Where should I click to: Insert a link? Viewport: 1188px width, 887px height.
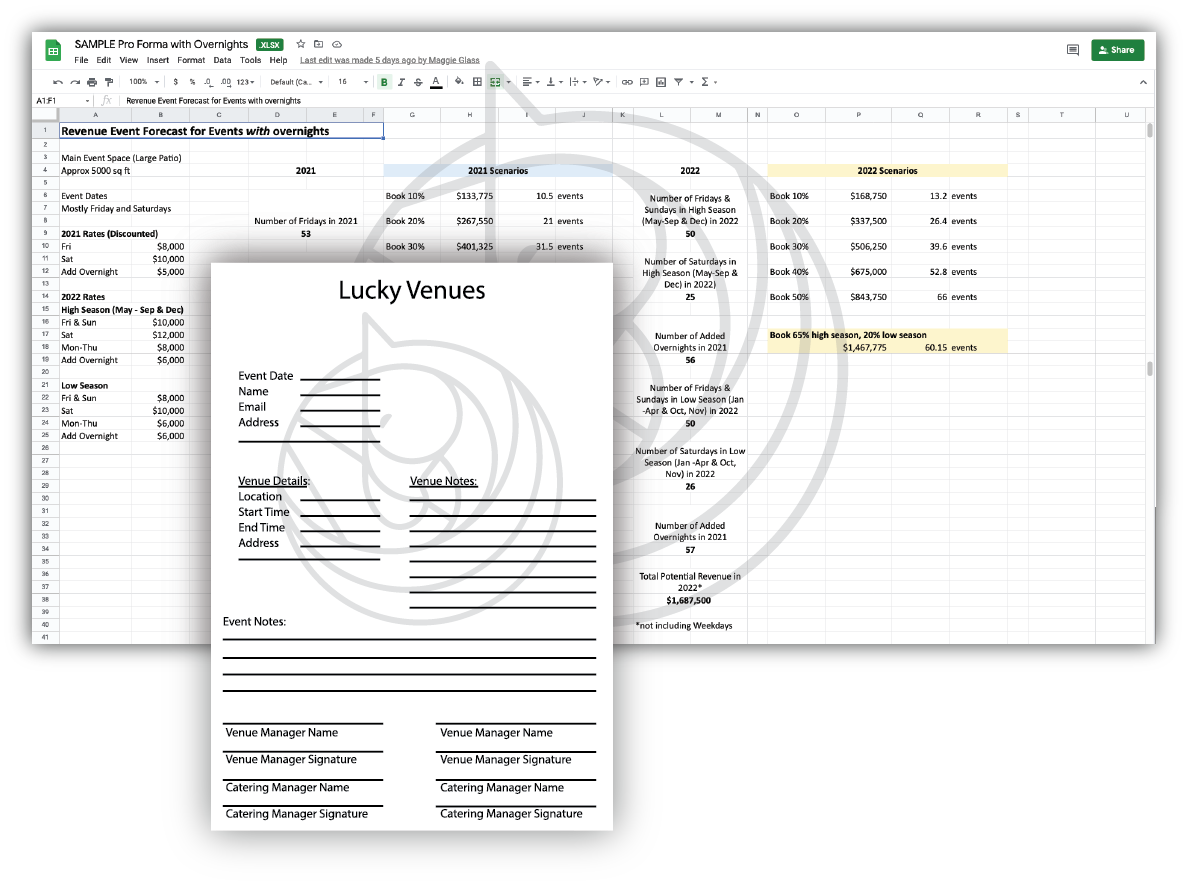coord(627,82)
